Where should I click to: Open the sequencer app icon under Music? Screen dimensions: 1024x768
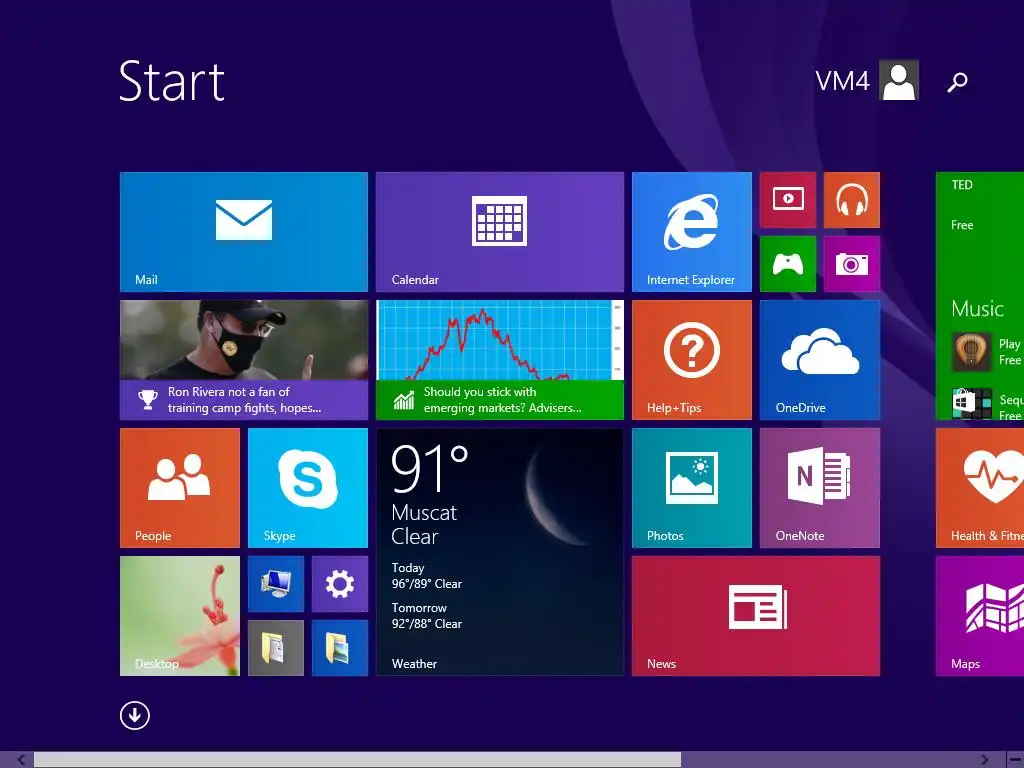971,404
